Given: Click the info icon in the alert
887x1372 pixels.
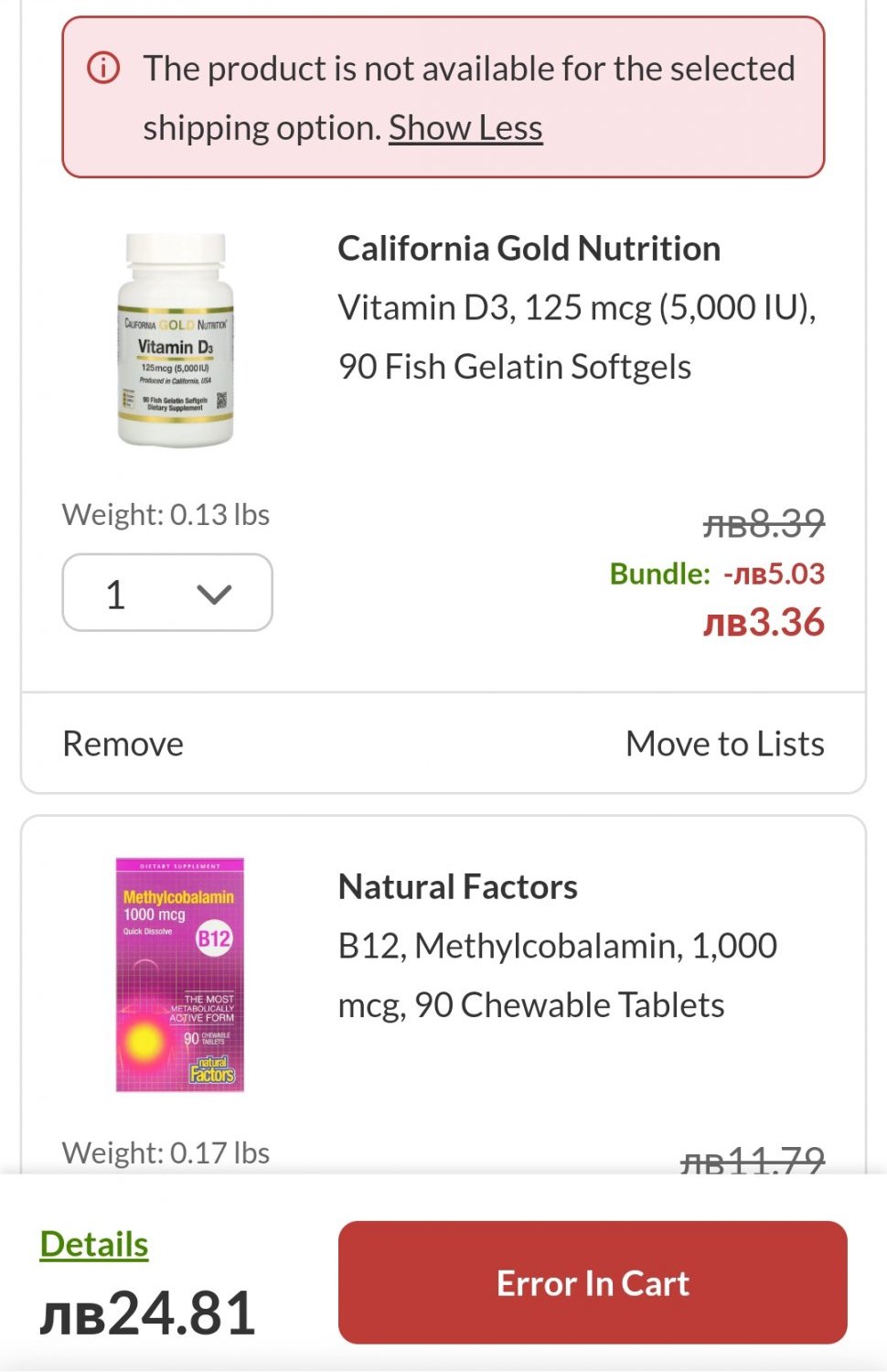Looking at the screenshot, I should click(103, 68).
